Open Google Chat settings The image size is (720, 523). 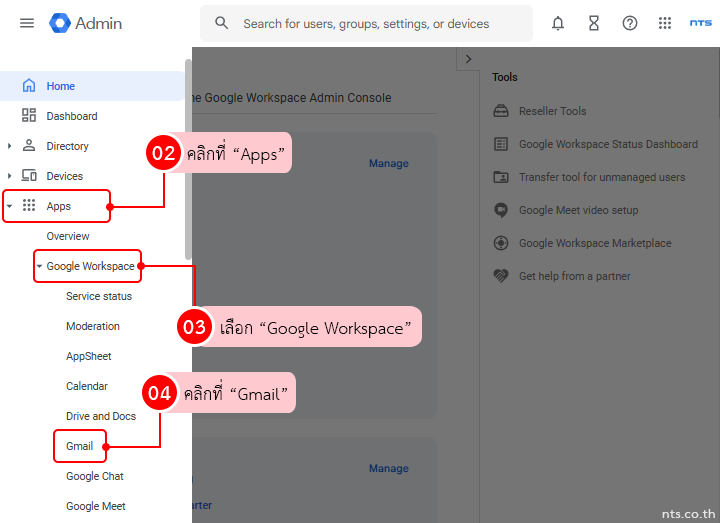point(95,476)
